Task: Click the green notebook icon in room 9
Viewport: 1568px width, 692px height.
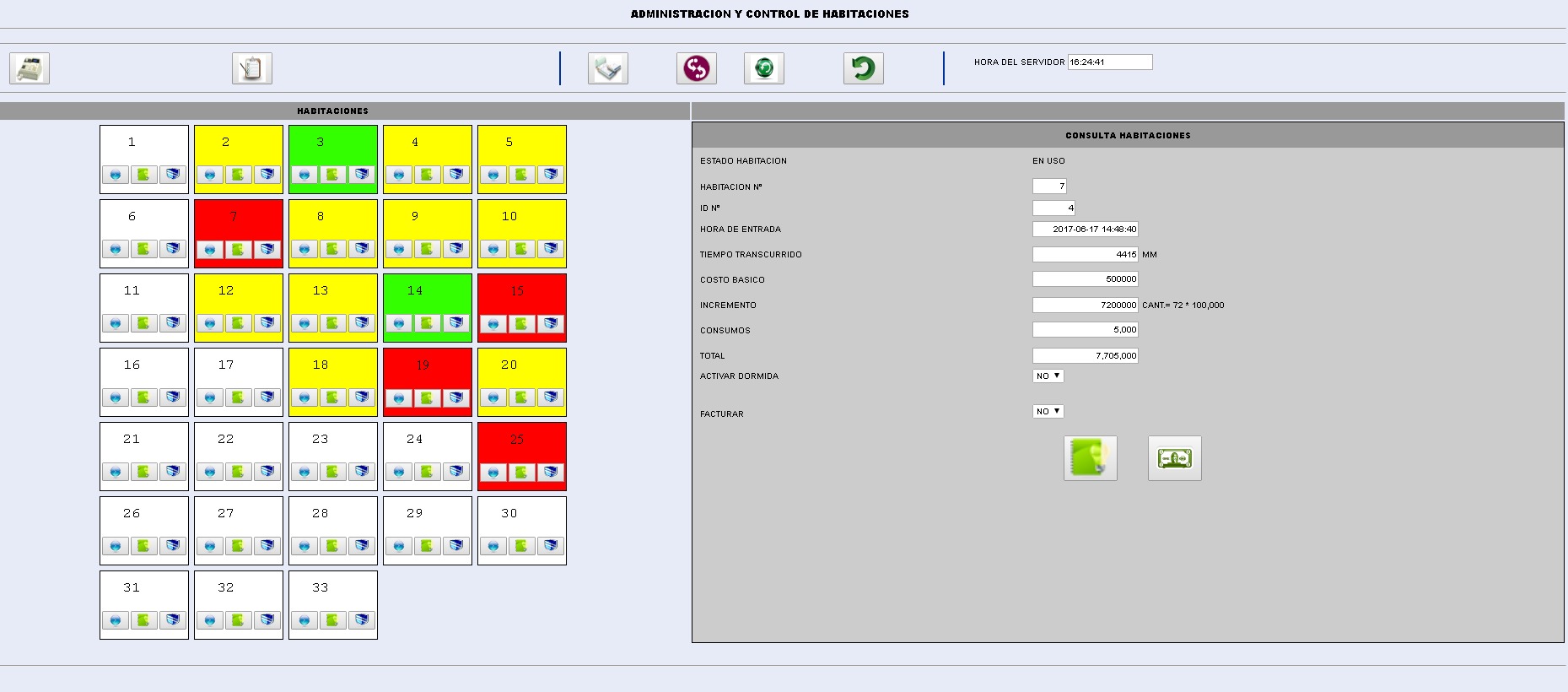Action: 428,249
